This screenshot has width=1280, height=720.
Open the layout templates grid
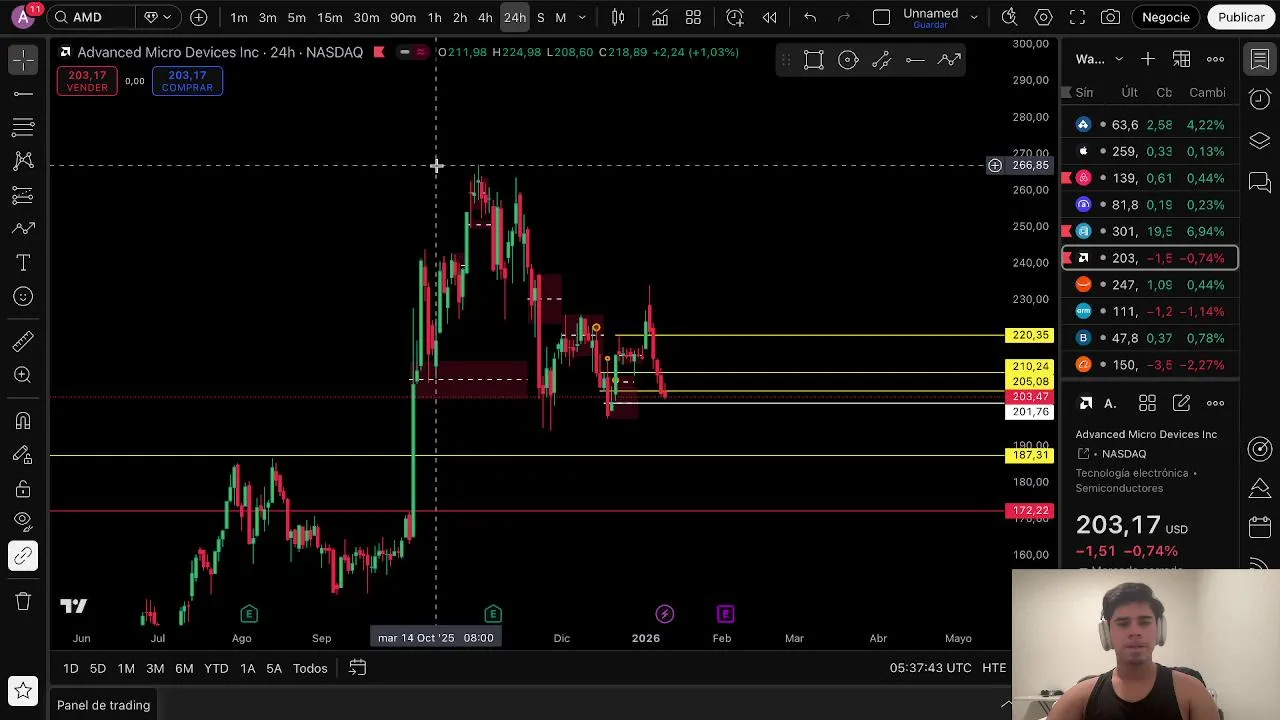point(693,17)
